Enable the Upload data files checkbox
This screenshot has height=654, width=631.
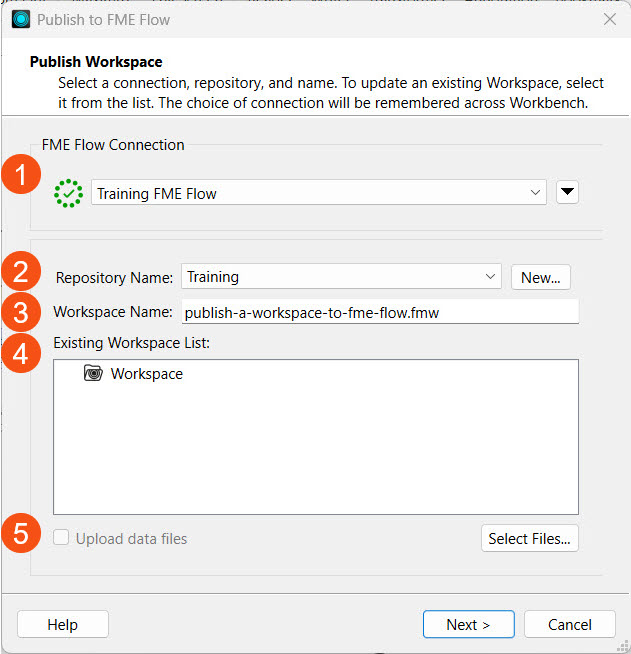62,538
